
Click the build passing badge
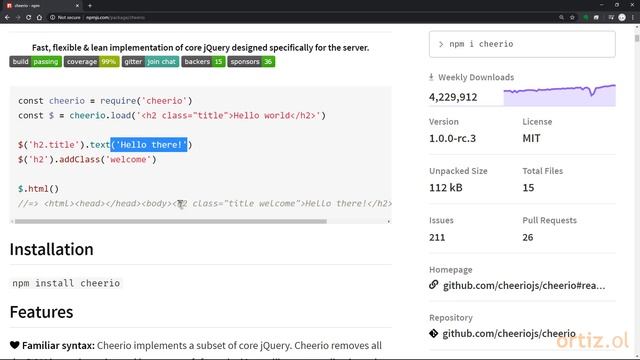(x=36, y=62)
